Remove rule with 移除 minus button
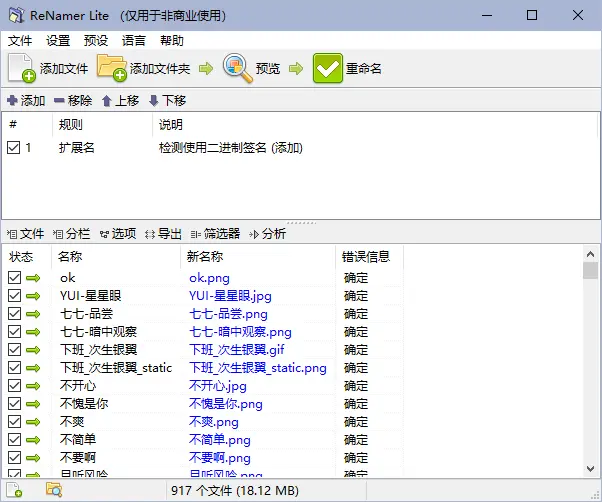This screenshot has width=602, height=502. 73,101
